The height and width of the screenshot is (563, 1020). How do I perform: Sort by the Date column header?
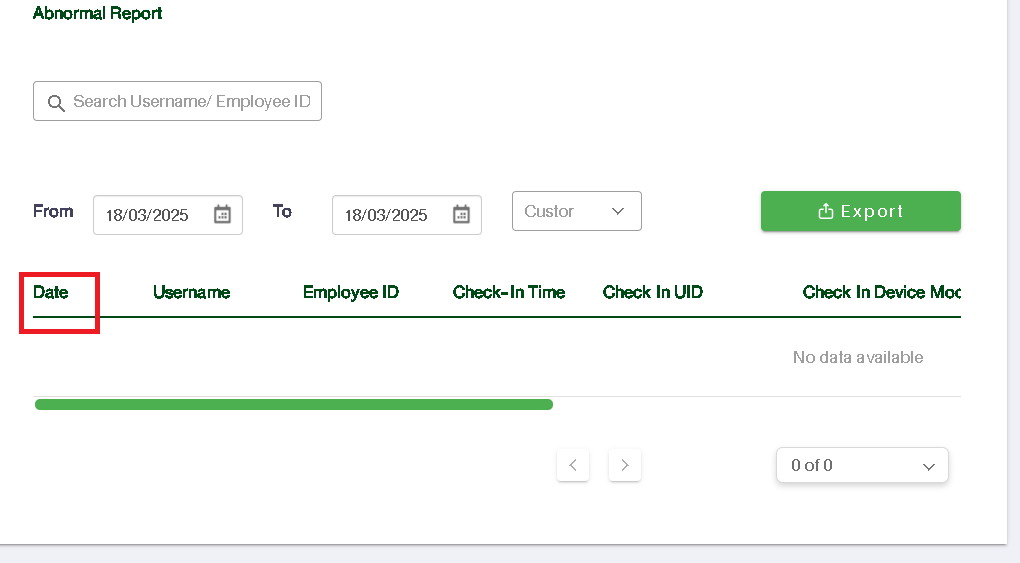click(51, 292)
